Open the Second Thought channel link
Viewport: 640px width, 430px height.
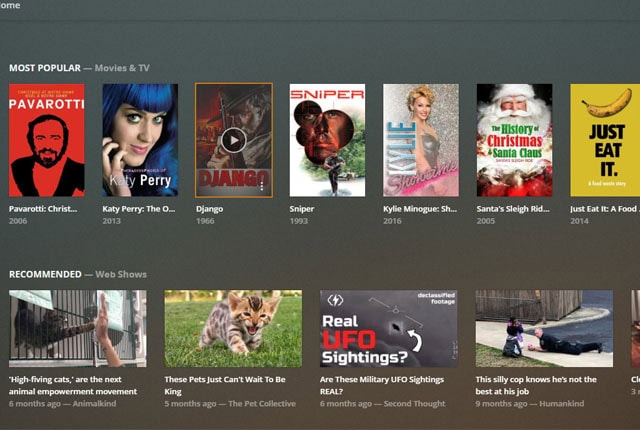pyautogui.click(x=414, y=403)
